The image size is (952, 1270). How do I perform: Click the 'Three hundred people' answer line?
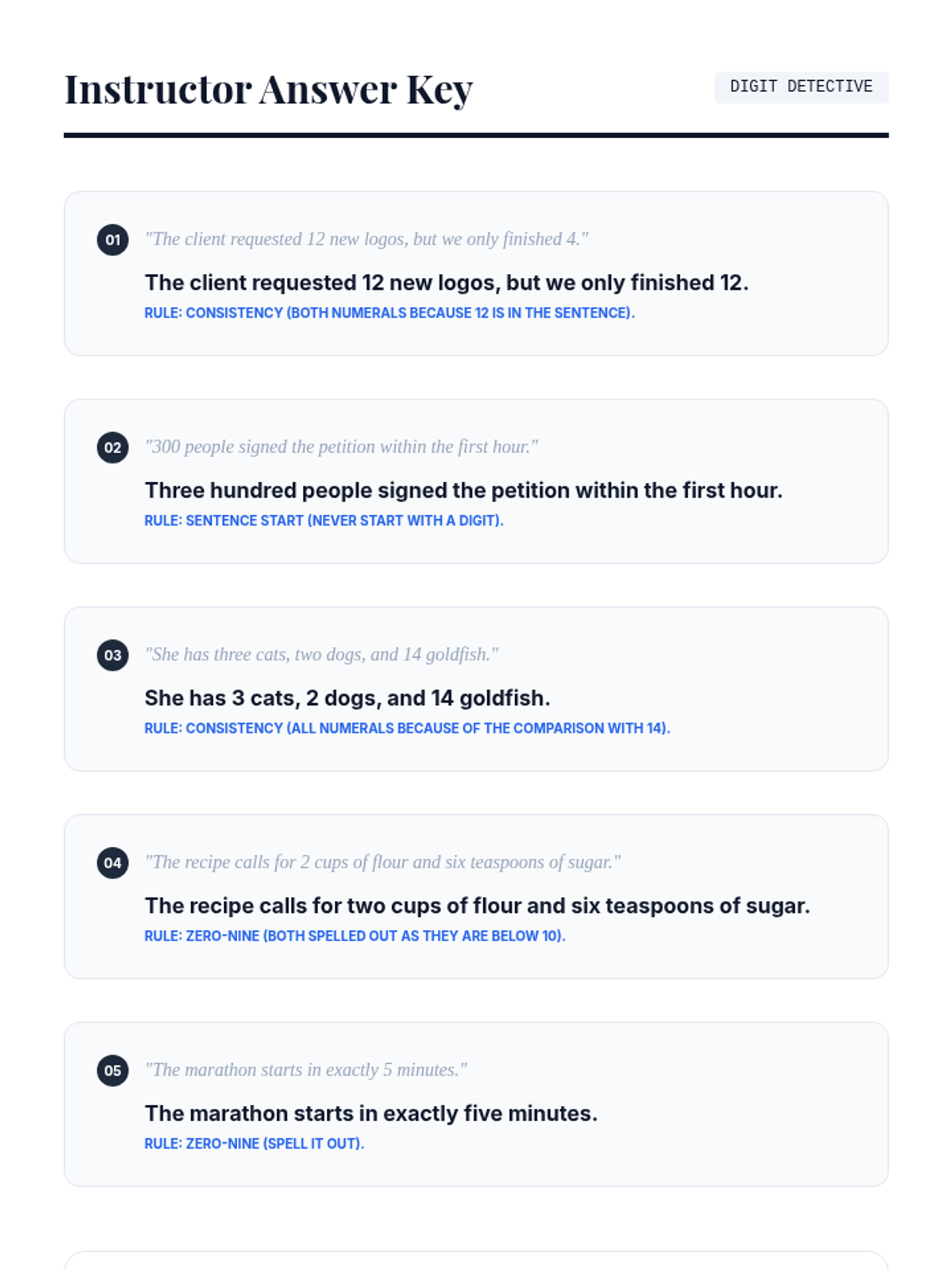(463, 491)
